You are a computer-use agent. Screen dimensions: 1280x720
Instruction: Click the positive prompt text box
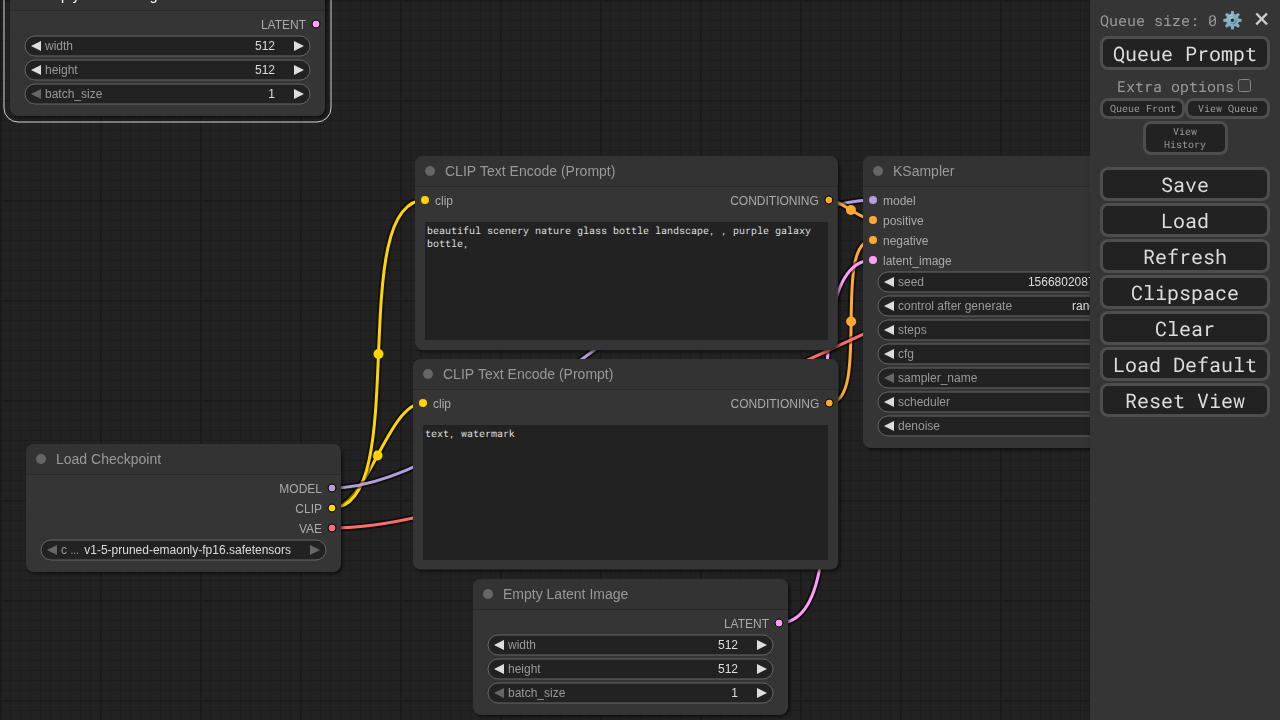626,280
